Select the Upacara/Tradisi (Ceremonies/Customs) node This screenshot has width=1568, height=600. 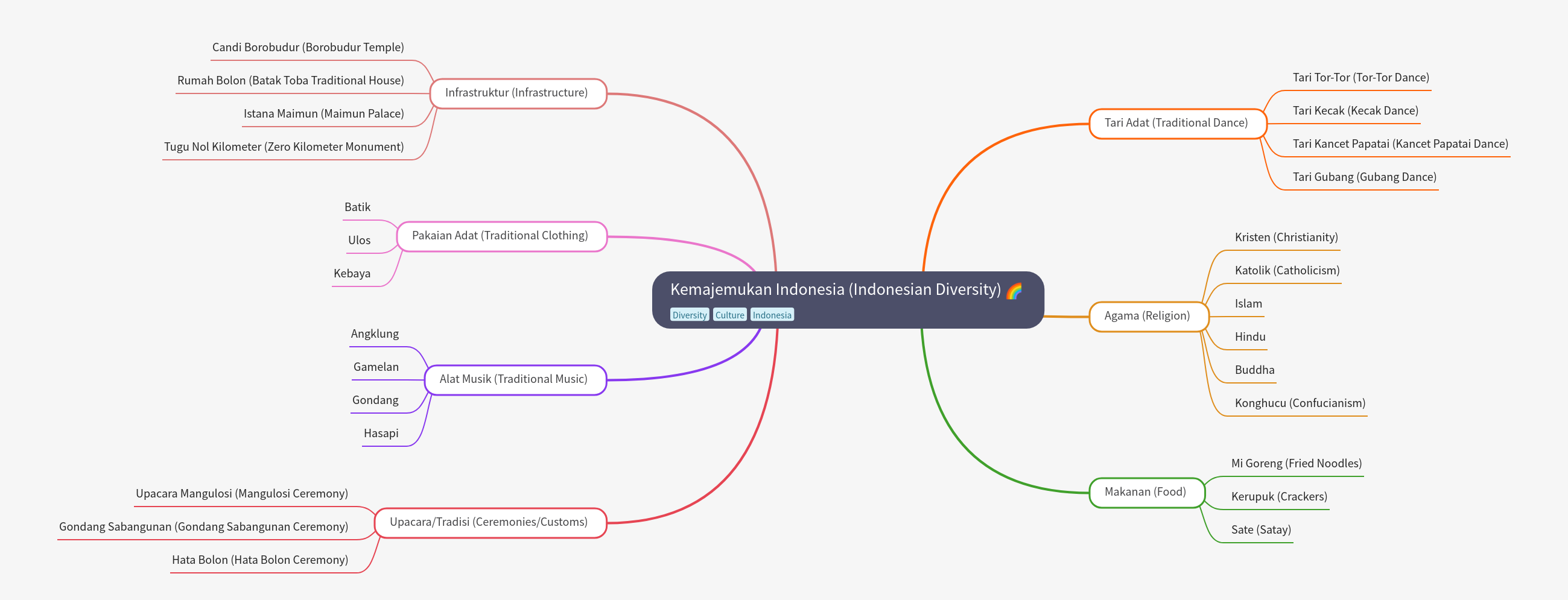pos(490,523)
